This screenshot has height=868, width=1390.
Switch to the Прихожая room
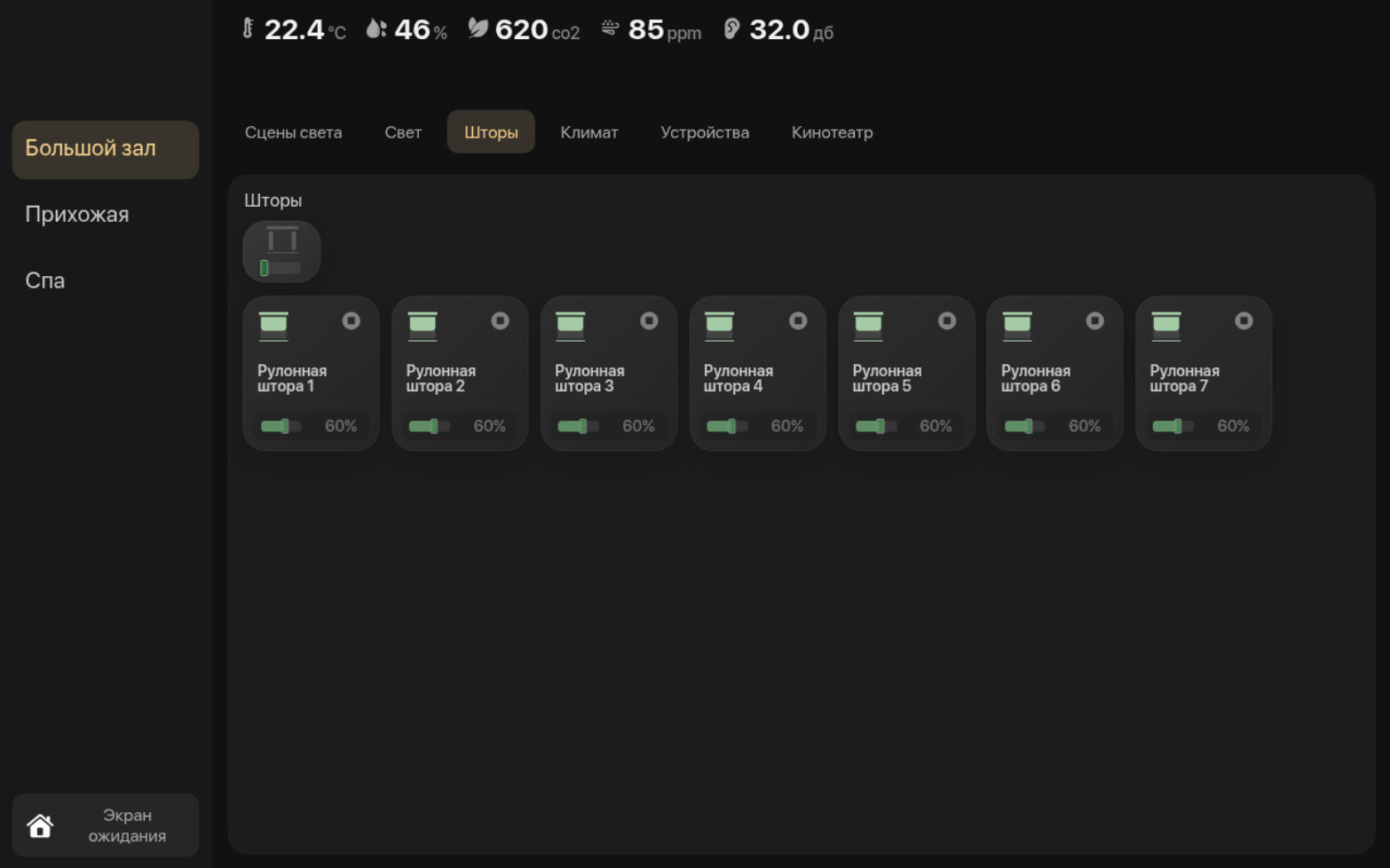(x=106, y=215)
